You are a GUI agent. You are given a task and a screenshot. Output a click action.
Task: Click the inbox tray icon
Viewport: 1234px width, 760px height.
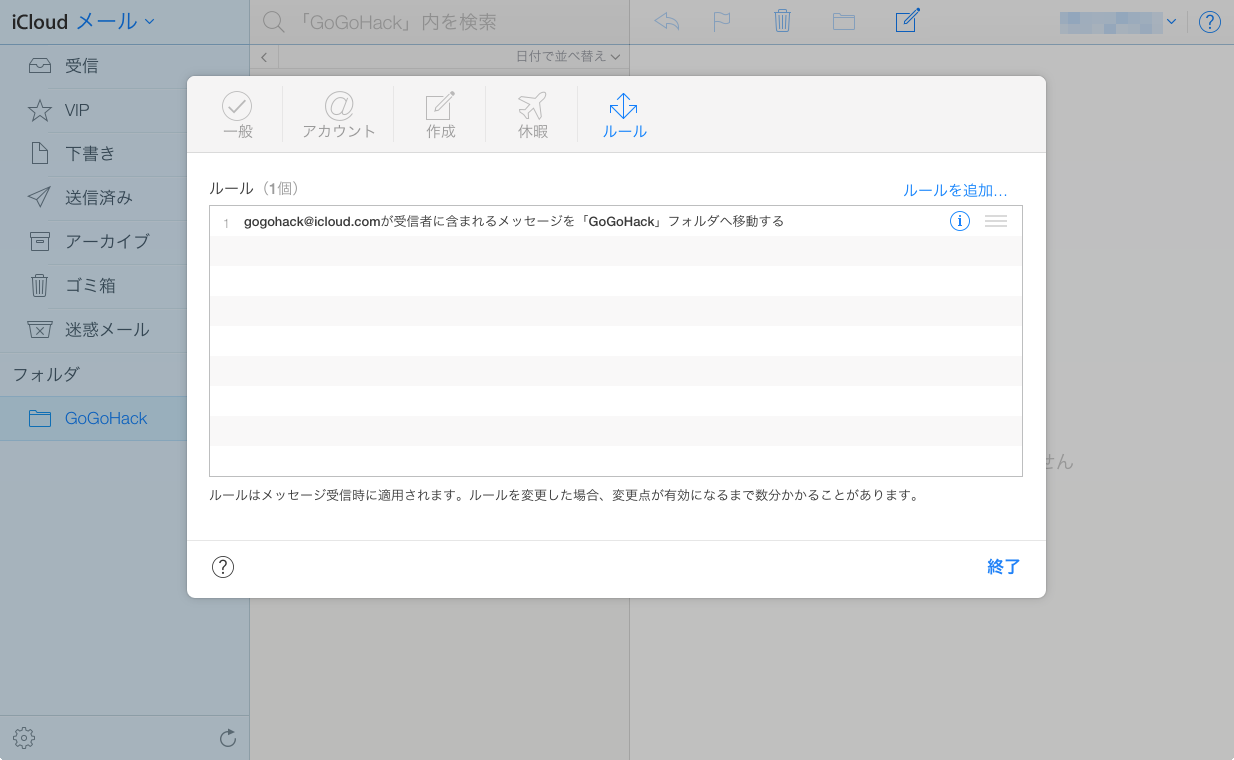[x=39, y=66]
